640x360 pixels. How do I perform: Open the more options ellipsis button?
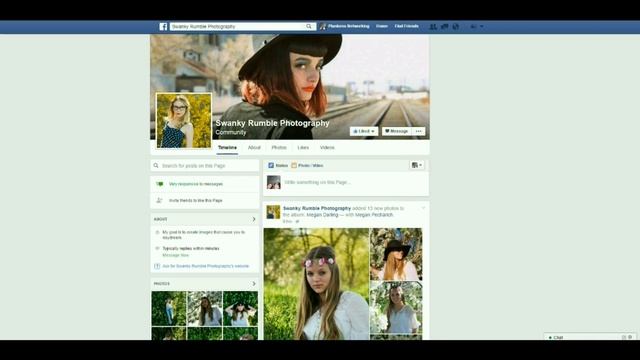pyautogui.click(x=418, y=131)
